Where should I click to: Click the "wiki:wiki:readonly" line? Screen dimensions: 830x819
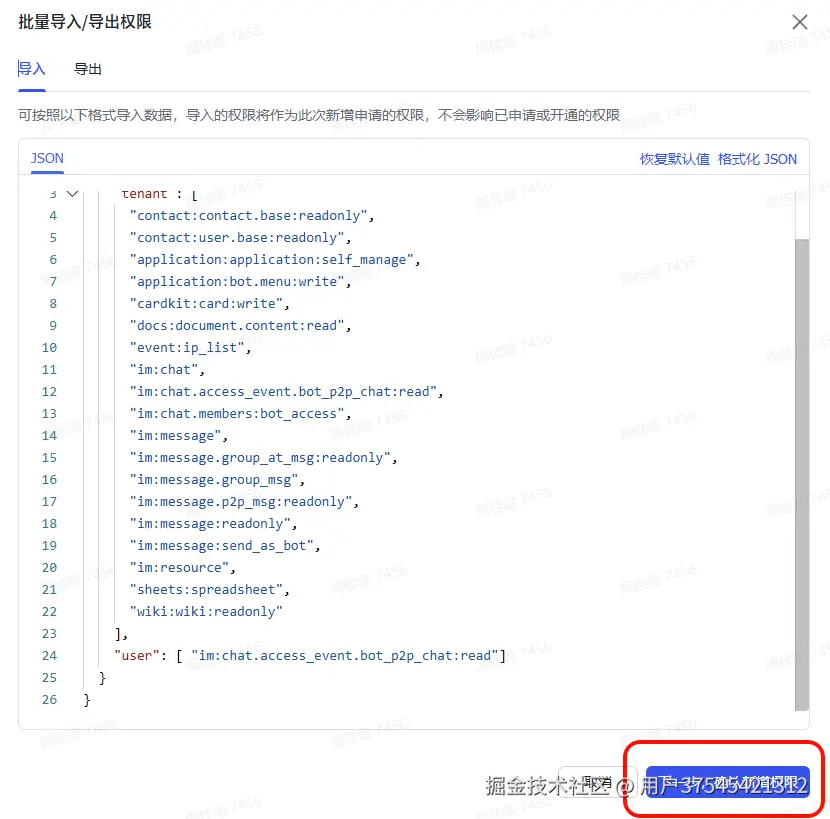tap(206, 611)
